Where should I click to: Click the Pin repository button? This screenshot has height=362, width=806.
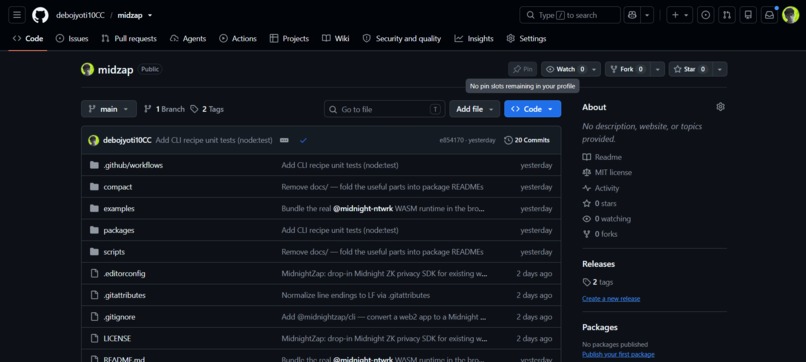(x=522, y=69)
